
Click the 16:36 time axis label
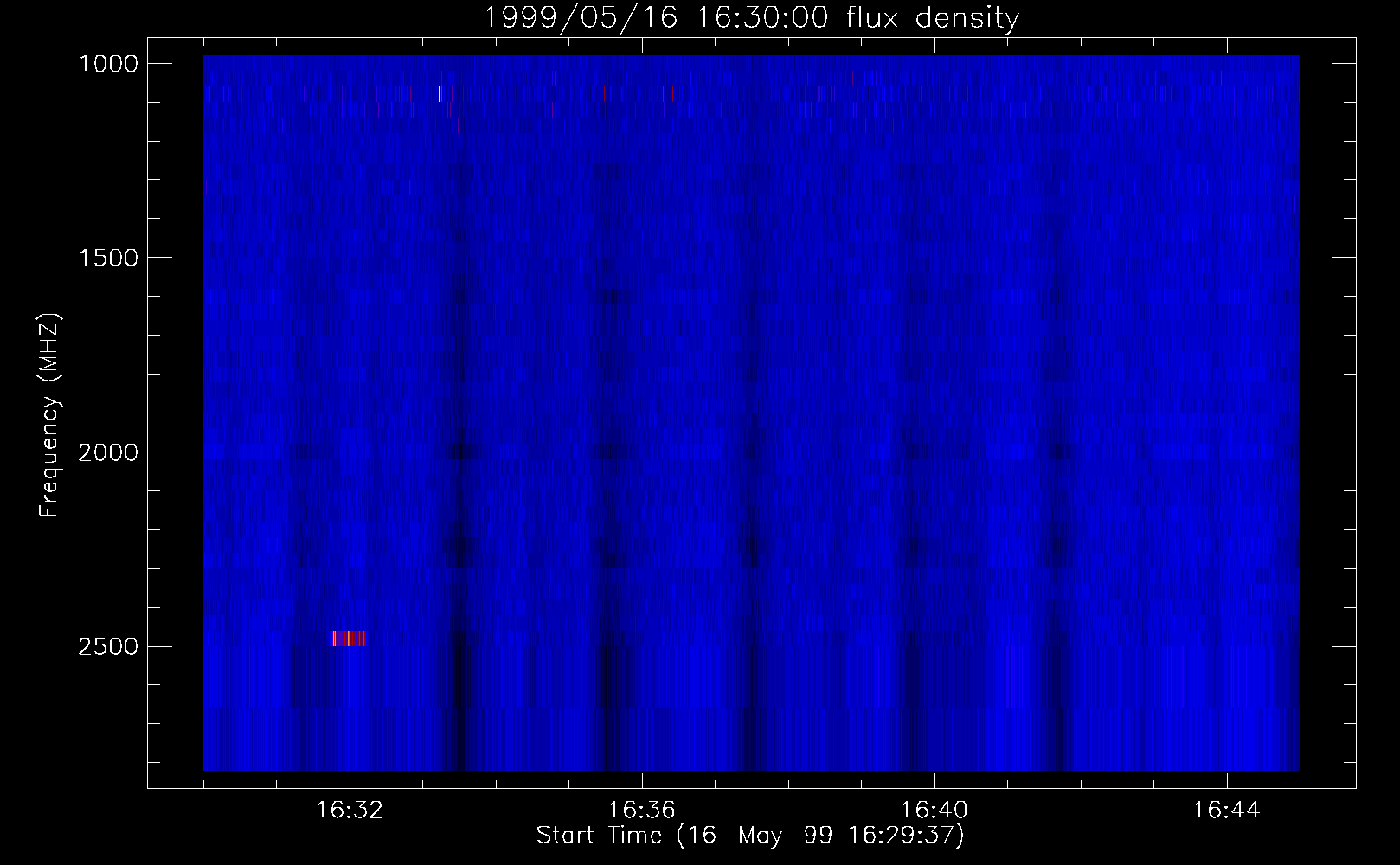tap(642, 811)
